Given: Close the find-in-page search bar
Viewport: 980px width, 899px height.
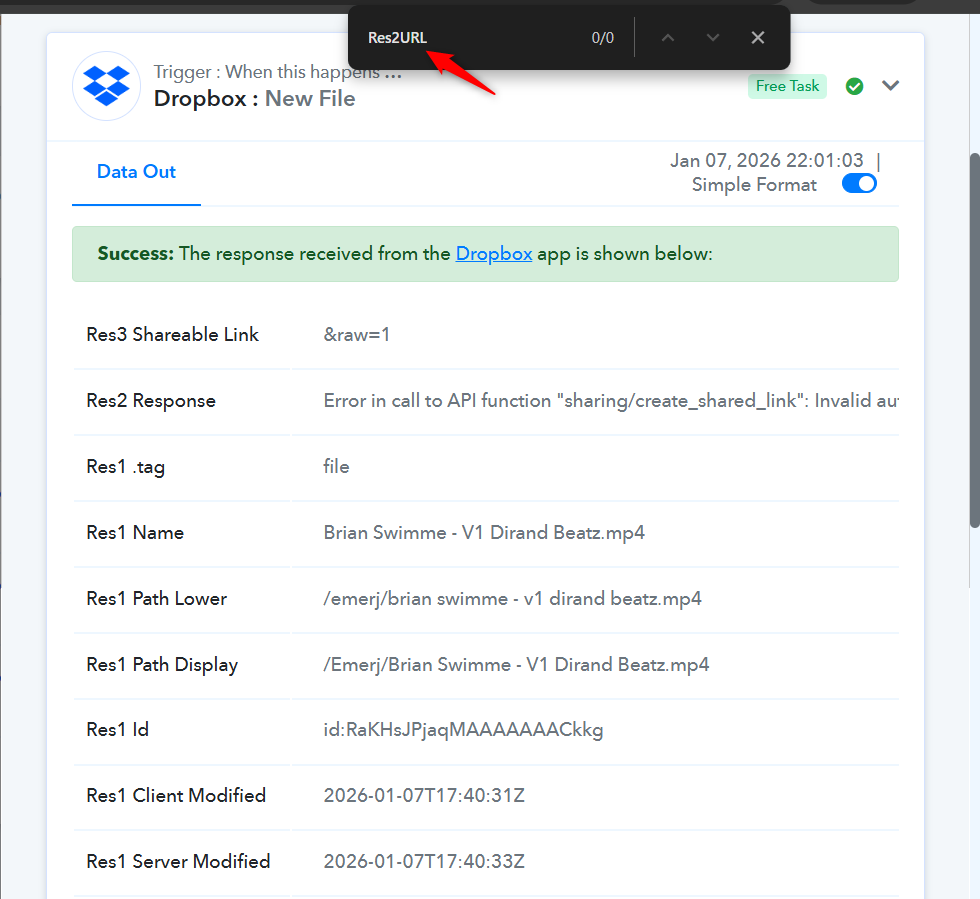Looking at the screenshot, I should (x=758, y=38).
